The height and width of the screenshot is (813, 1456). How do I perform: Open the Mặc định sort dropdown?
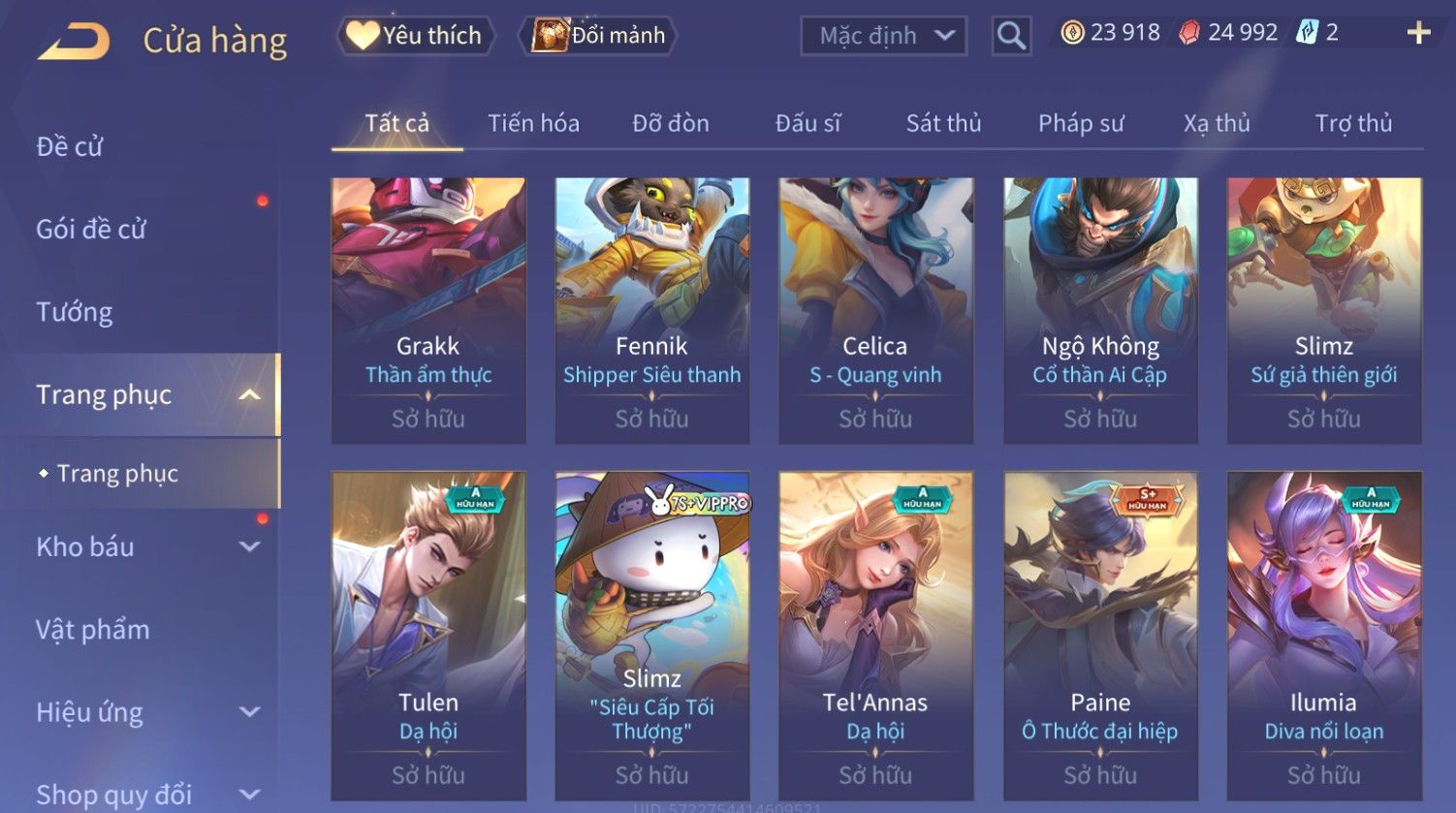click(x=883, y=36)
